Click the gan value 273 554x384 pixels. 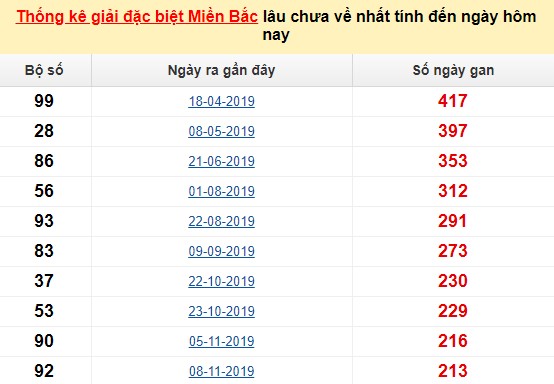click(453, 251)
